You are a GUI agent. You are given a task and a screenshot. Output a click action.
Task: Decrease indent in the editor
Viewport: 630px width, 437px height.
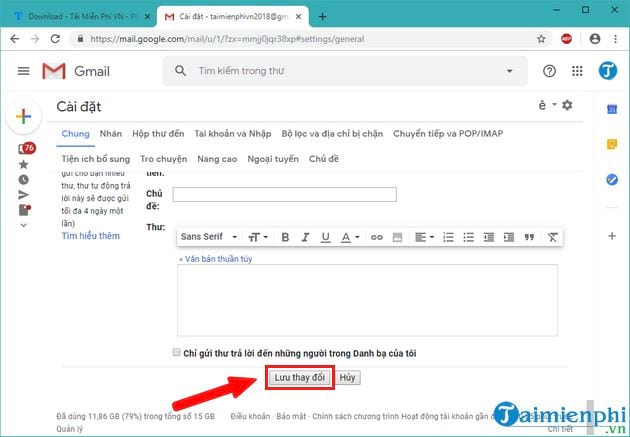[489, 237]
